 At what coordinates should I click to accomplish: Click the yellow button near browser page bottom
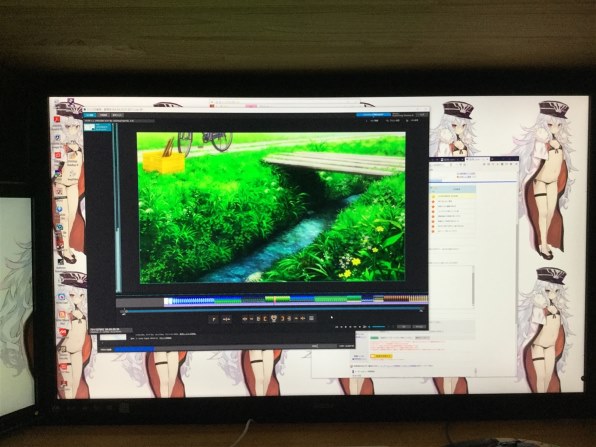point(381,356)
